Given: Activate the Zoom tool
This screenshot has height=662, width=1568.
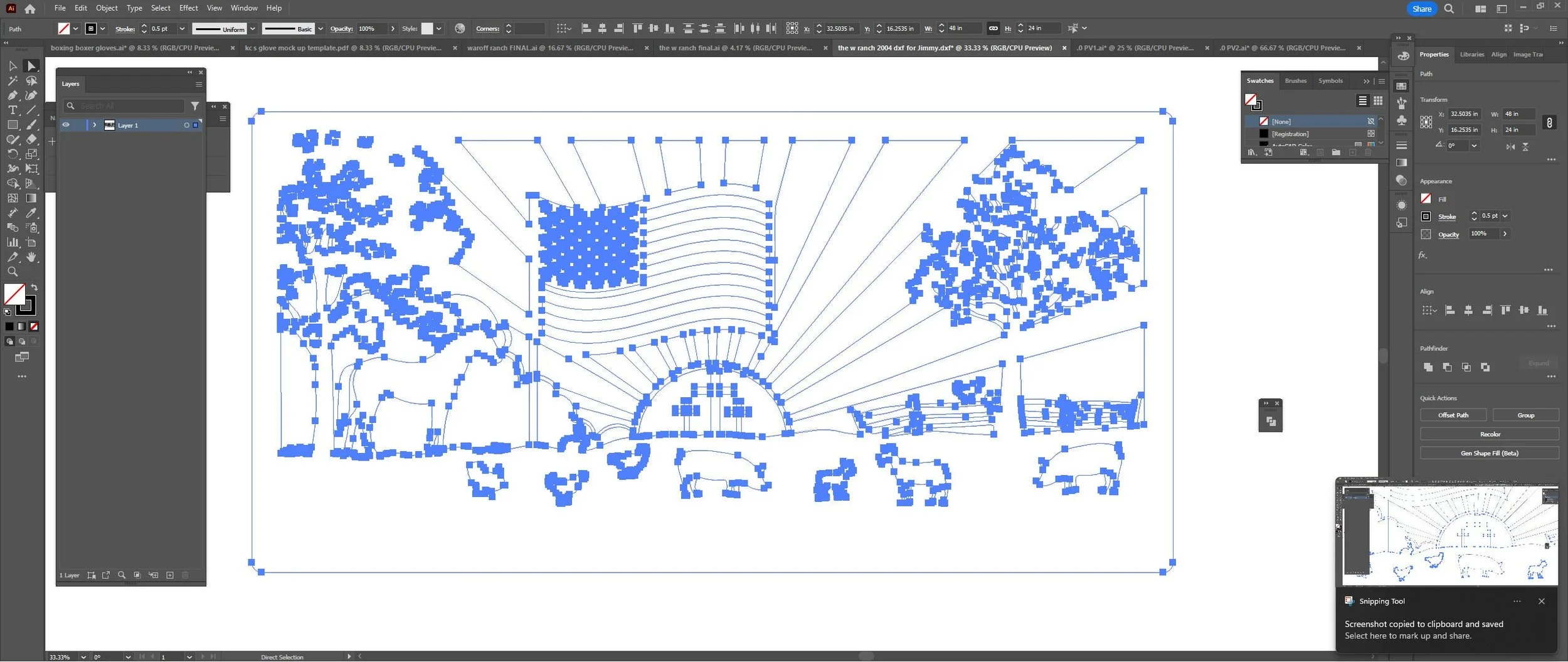Looking at the screenshot, I should coord(13,272).
